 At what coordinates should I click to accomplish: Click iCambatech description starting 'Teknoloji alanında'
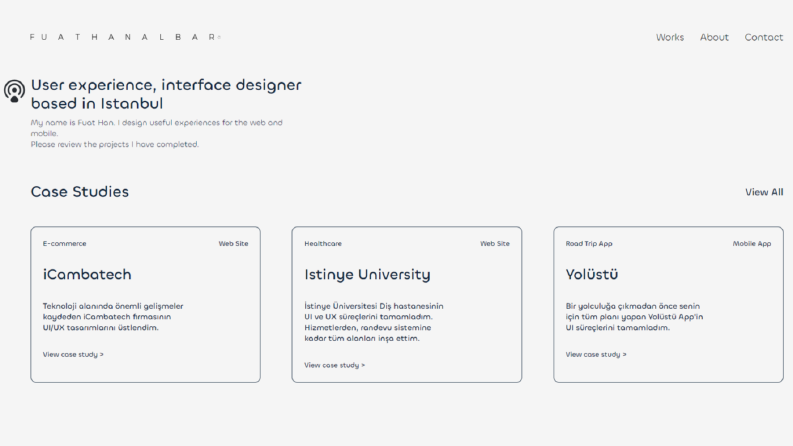point(113,317)
